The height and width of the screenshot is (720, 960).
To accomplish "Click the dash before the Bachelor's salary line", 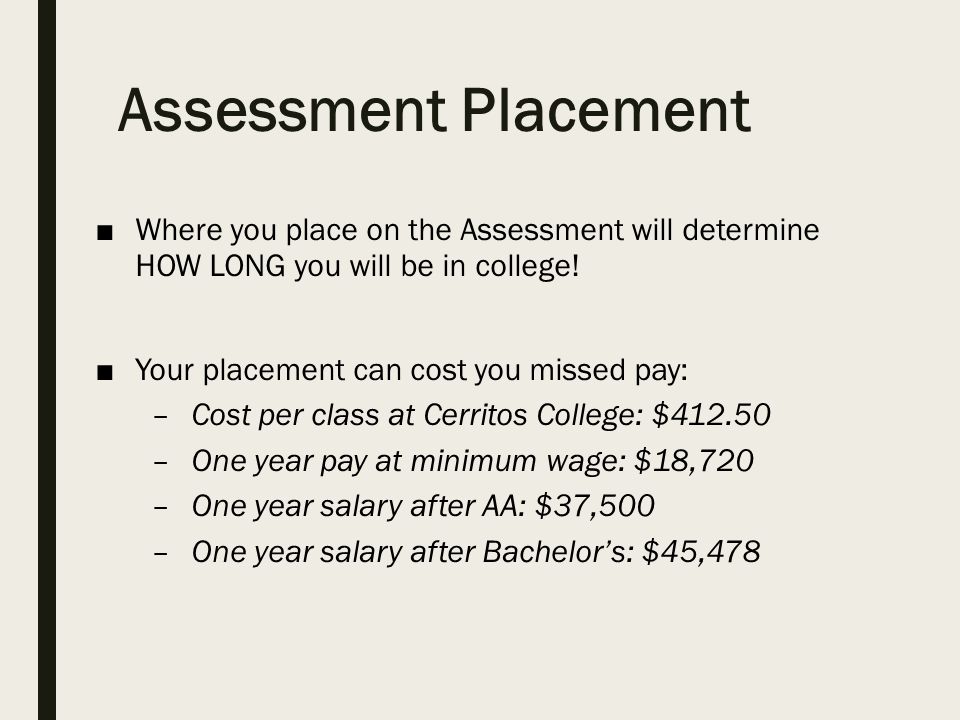I will [x=161, y=553].
